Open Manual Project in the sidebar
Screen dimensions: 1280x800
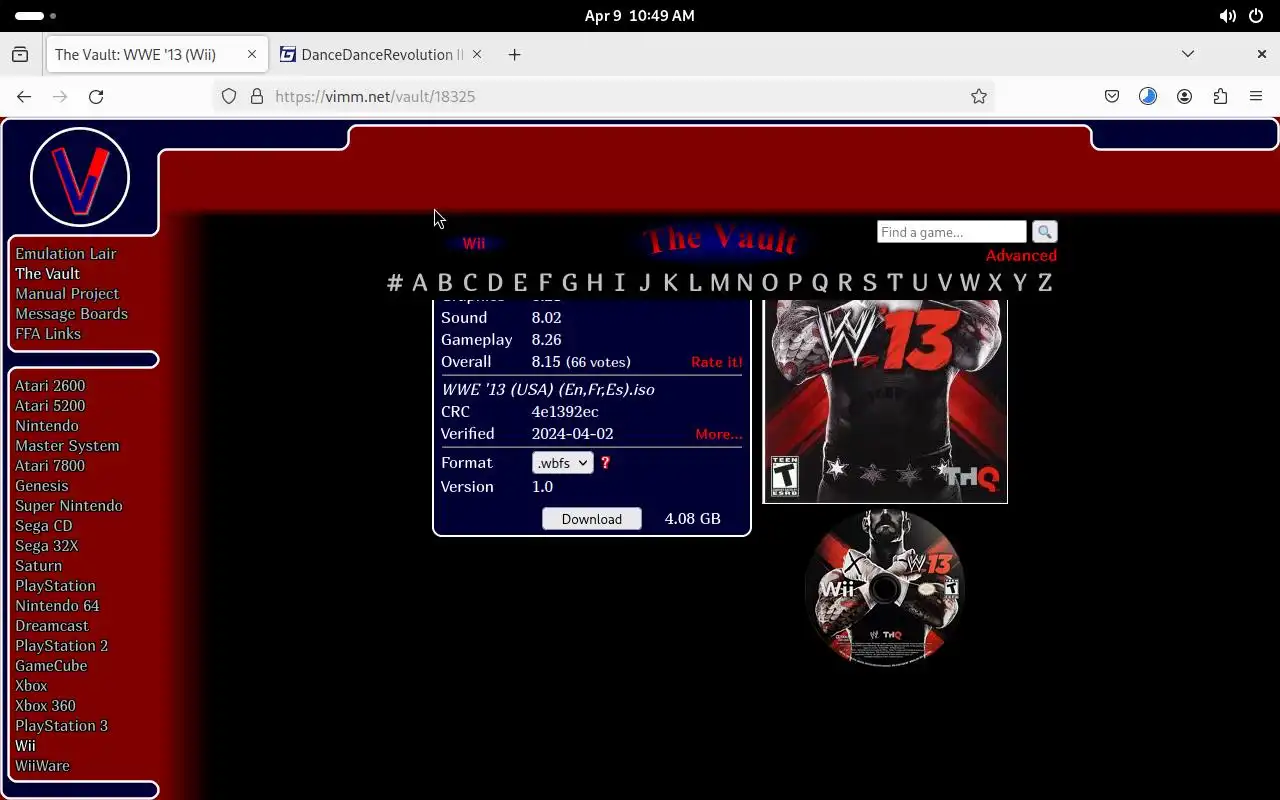click(67, 294)
